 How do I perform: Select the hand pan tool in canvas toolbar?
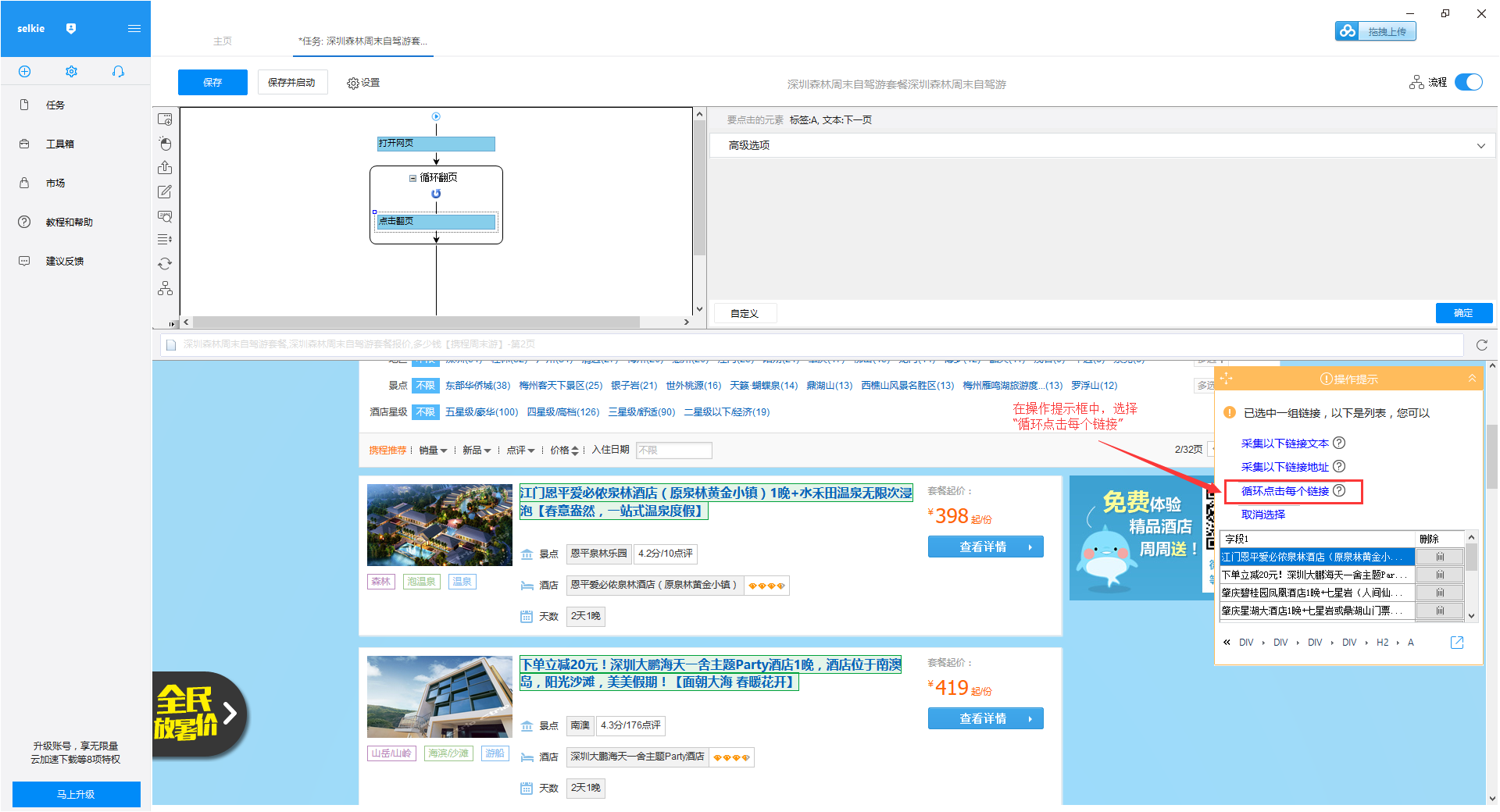pos(165,143)
